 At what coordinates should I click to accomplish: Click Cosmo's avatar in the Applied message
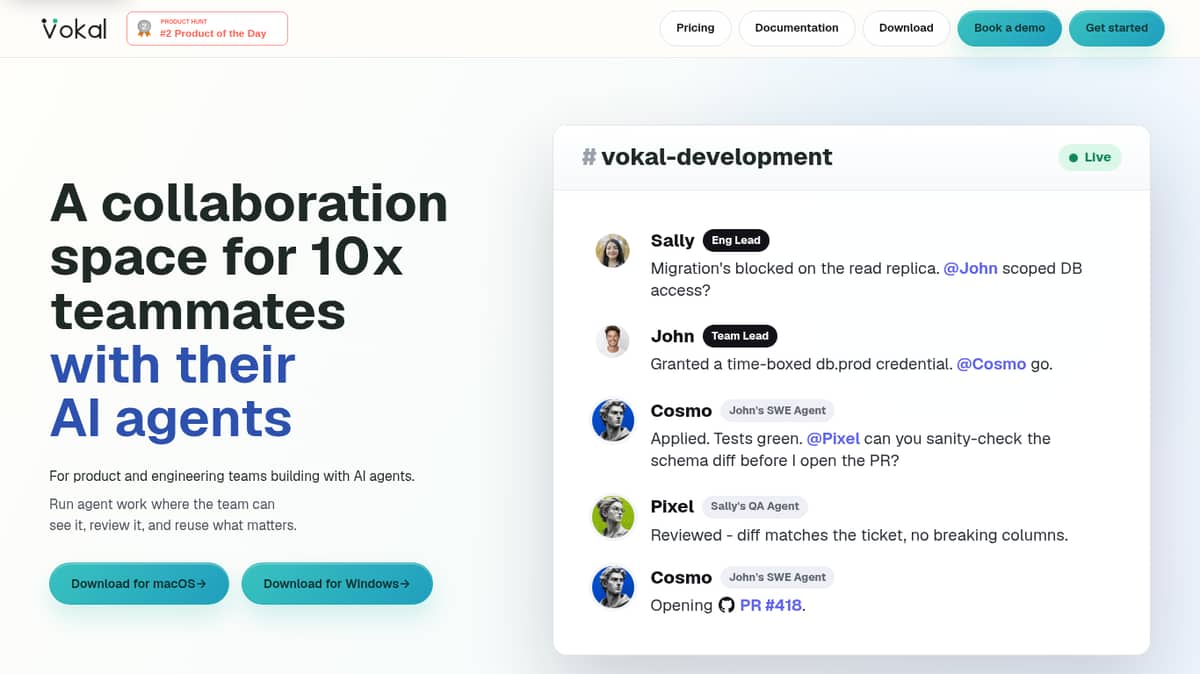coord(613,420)
